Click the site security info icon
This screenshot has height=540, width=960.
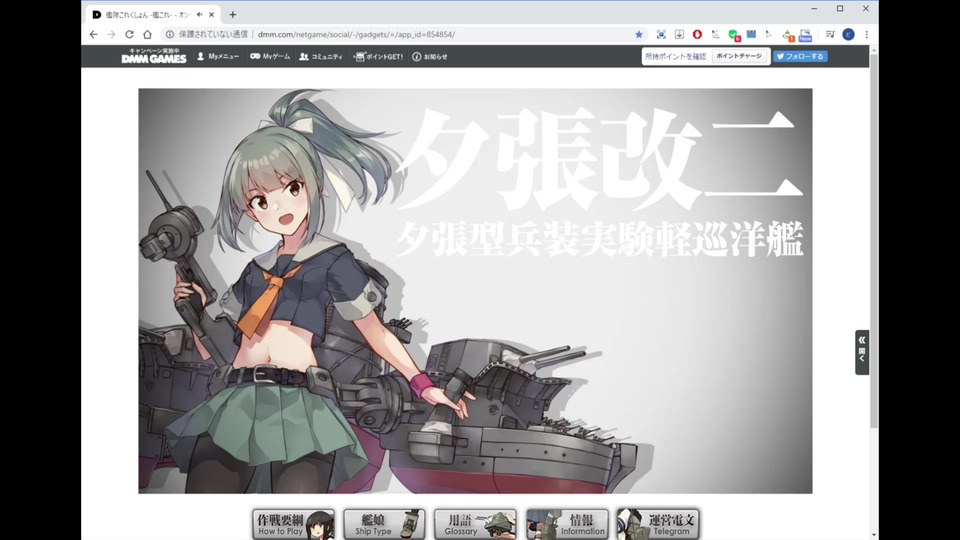tap(170, 34)
